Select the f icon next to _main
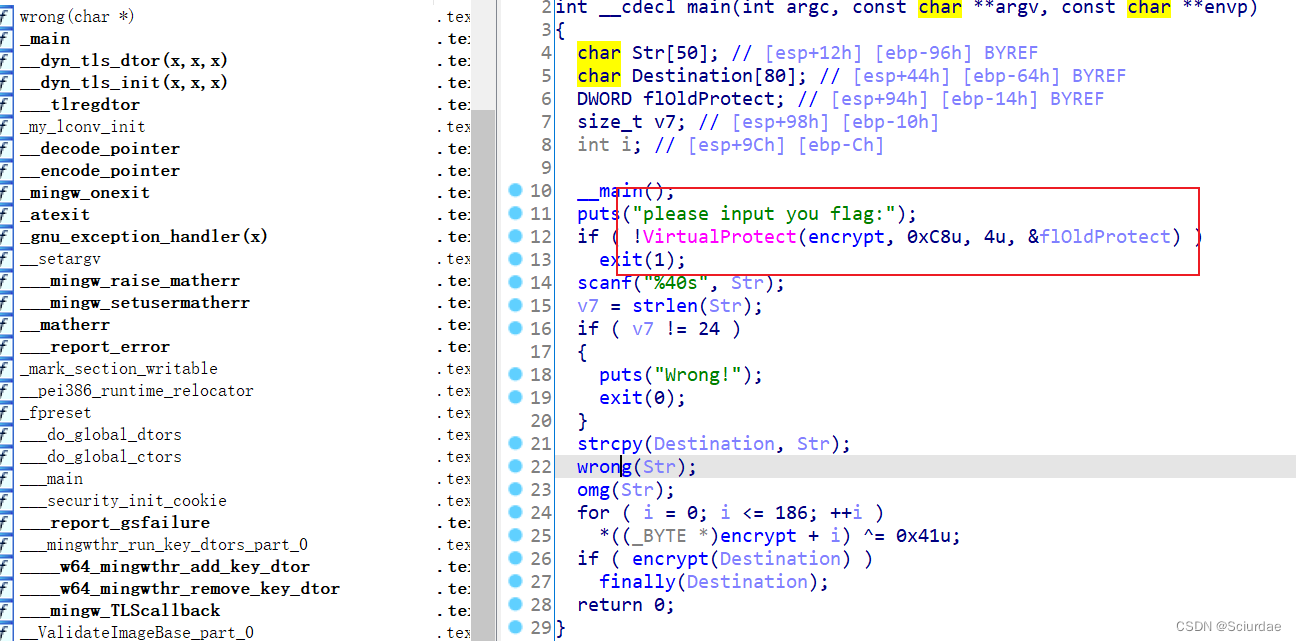Viewport: 1296px width, 641px height. pos(6,38)
